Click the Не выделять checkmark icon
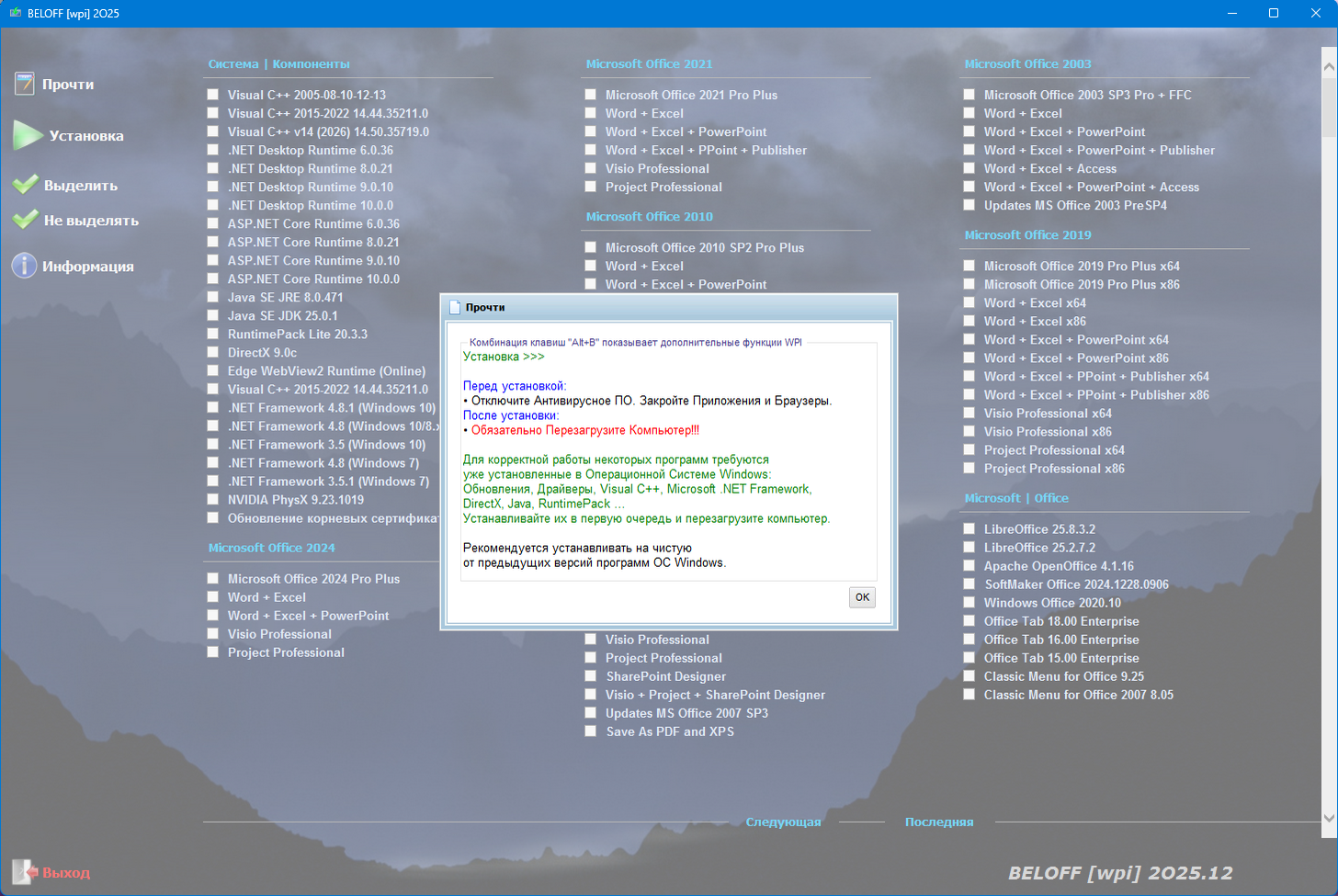Screen dimensions: 1338x896 pos(25,220)
